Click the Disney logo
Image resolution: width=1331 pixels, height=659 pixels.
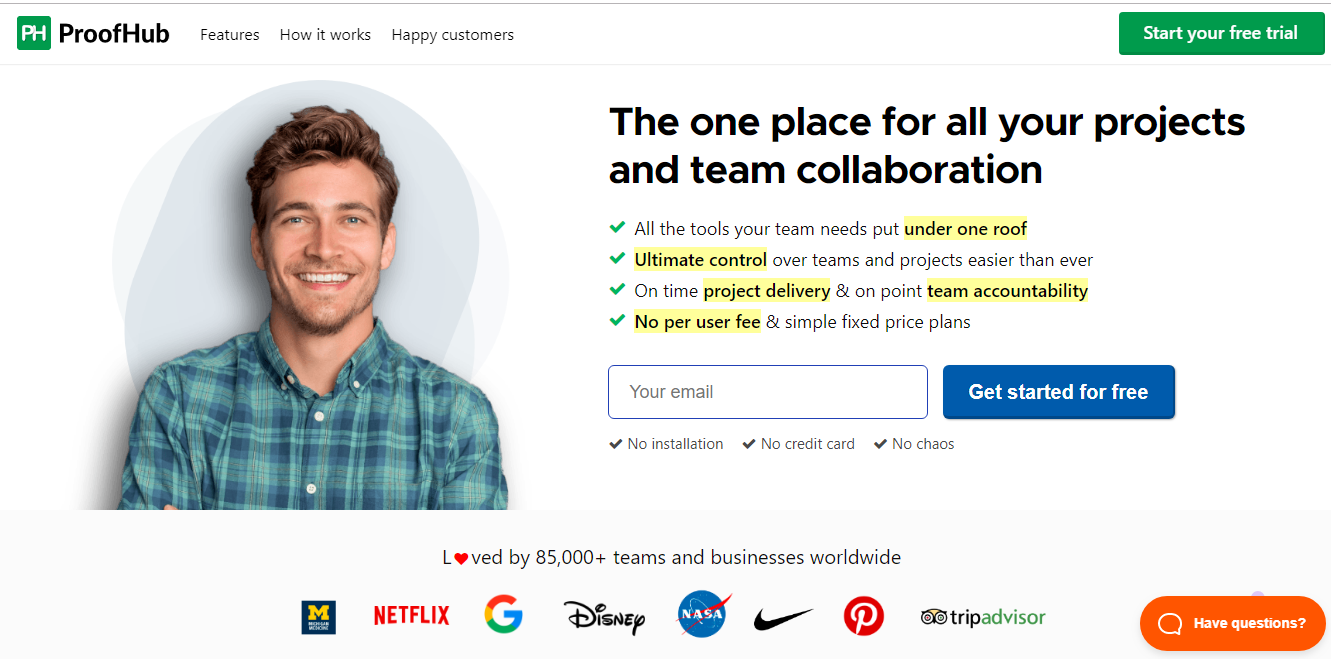(x=604, y=616)
